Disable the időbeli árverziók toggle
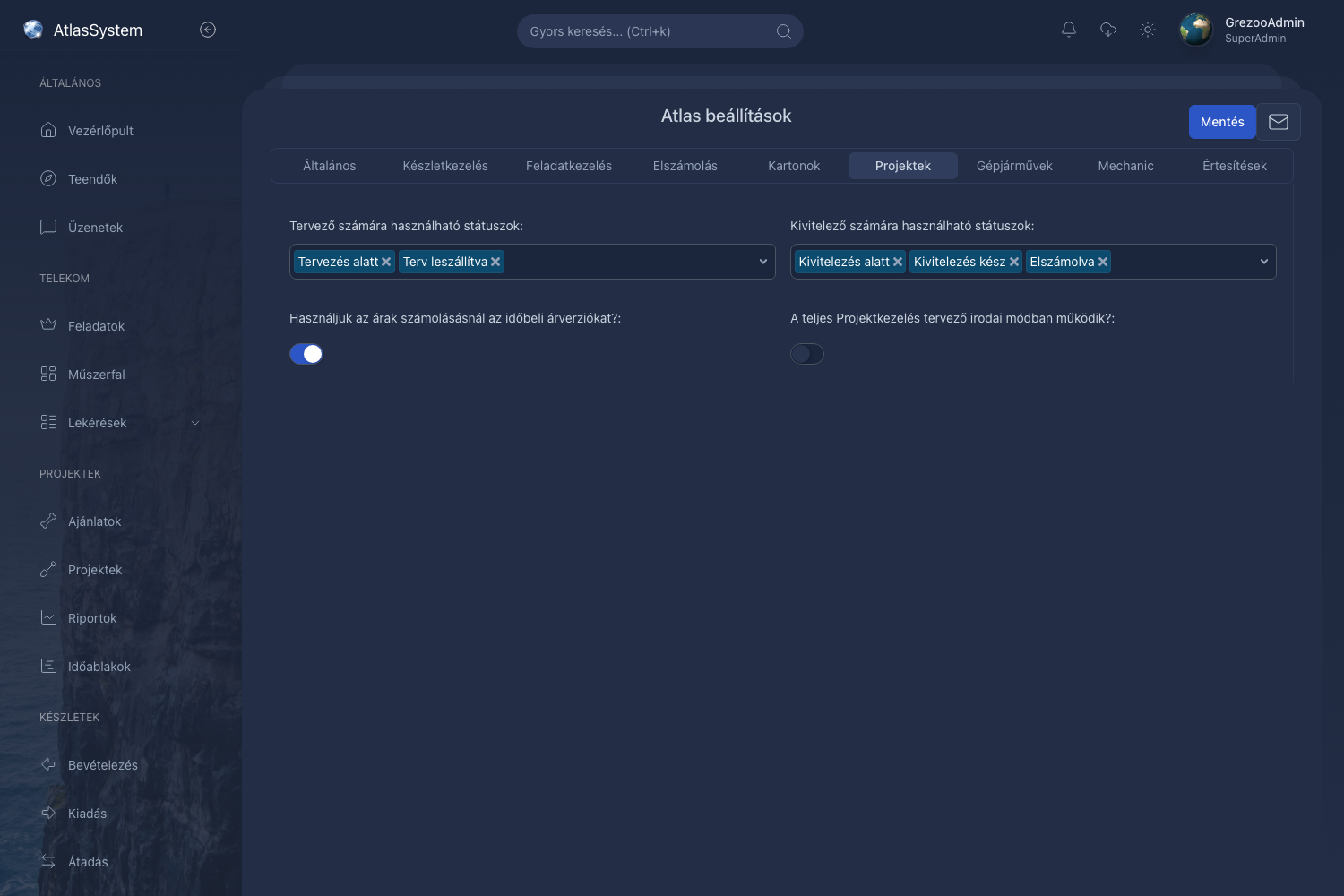1344x896 pixels. (306, 354)
